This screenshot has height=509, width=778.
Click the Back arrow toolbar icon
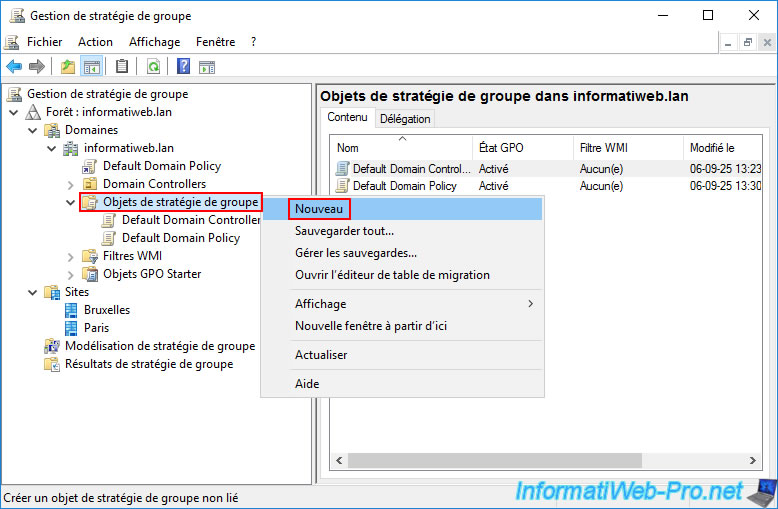tap(14, 67)
